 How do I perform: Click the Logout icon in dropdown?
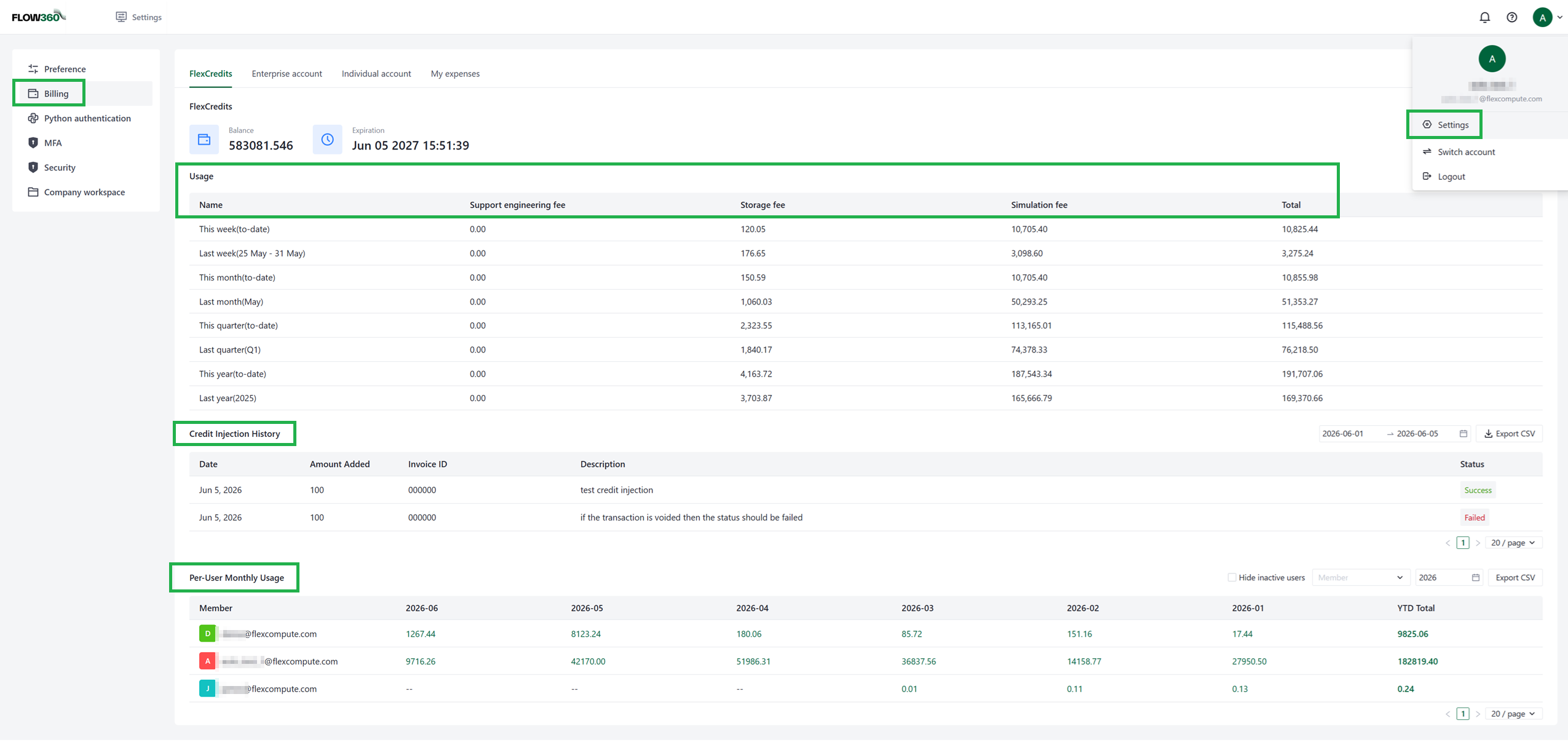coord(1427,177)
